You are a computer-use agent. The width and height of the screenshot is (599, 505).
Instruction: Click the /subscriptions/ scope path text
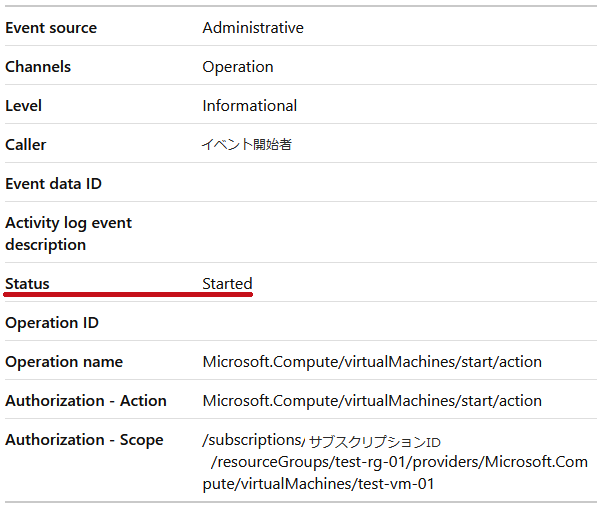coord(254,440)
